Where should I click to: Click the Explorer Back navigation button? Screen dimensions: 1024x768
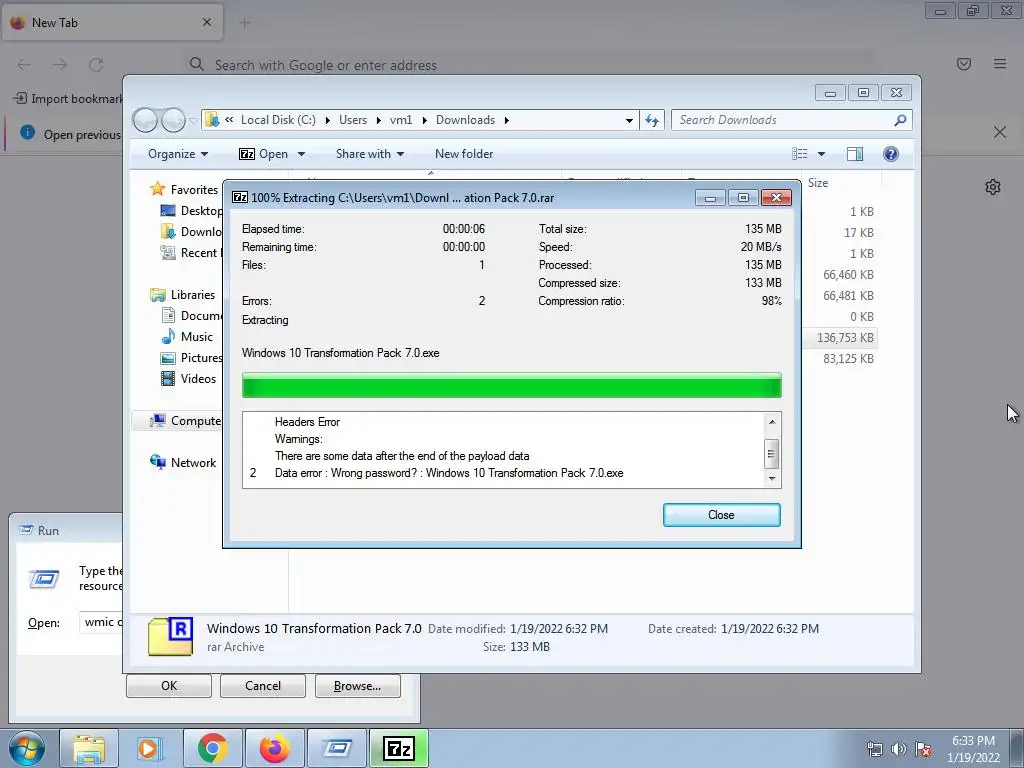click(145, 120)
